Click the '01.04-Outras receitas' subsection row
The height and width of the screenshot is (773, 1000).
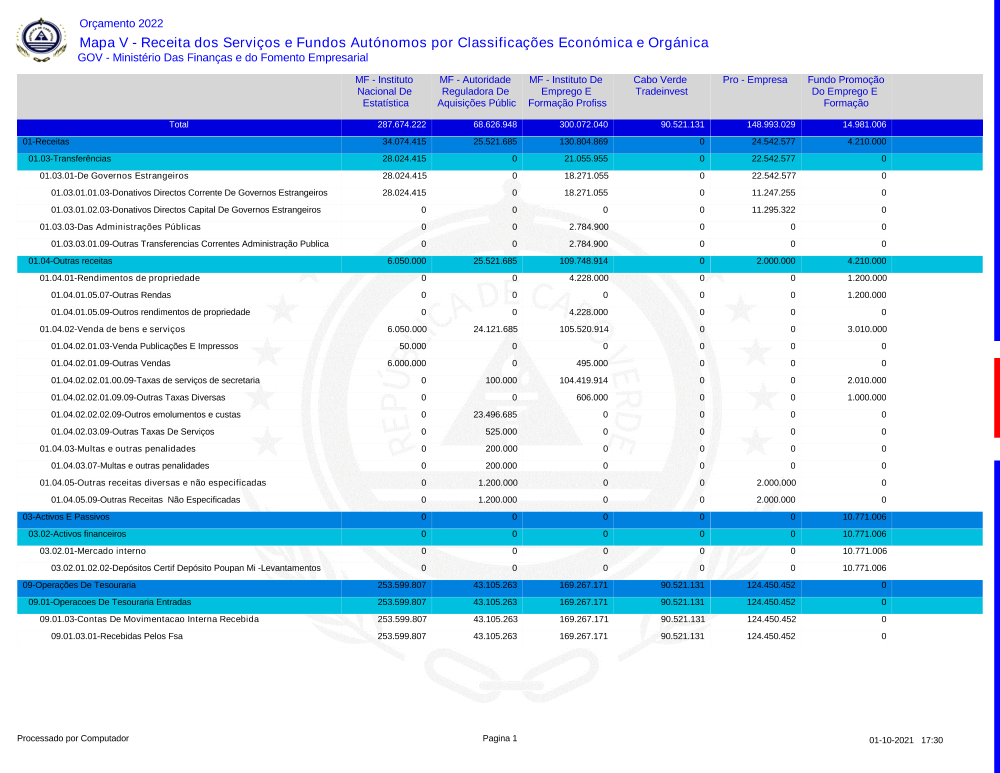pos(70,261)
